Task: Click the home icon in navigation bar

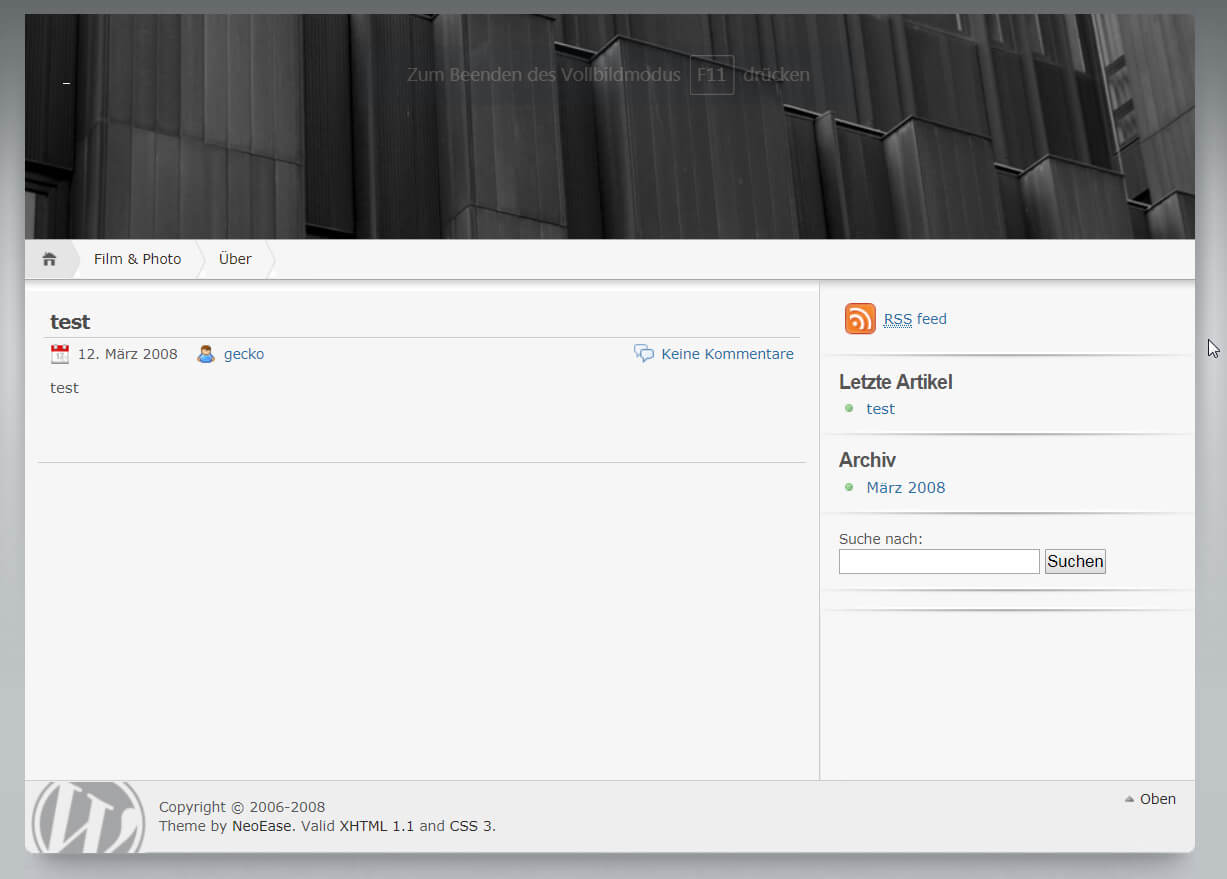Action: 49,260
